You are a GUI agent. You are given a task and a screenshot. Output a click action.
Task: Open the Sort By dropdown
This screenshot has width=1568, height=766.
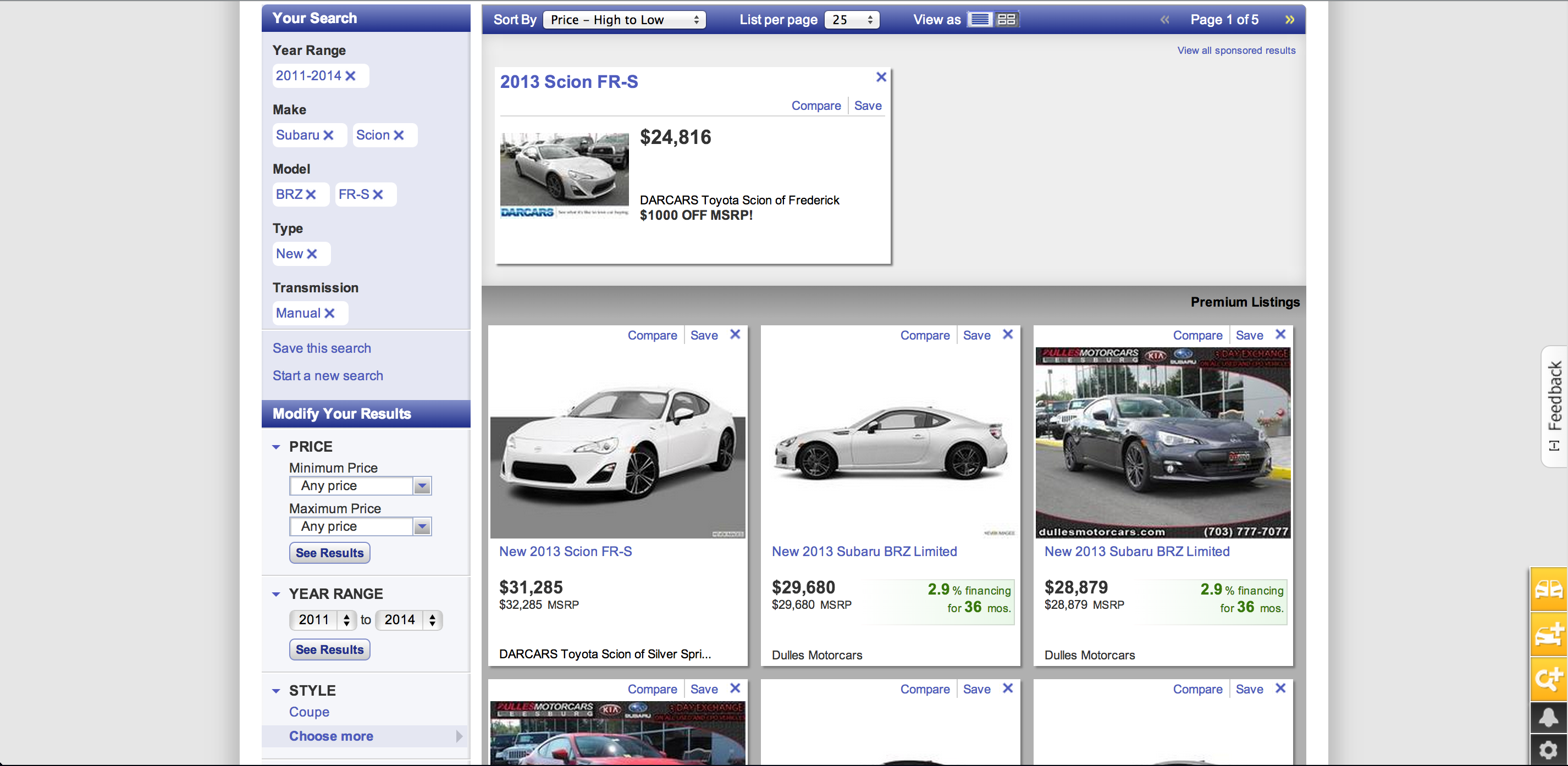click(624, 19)
